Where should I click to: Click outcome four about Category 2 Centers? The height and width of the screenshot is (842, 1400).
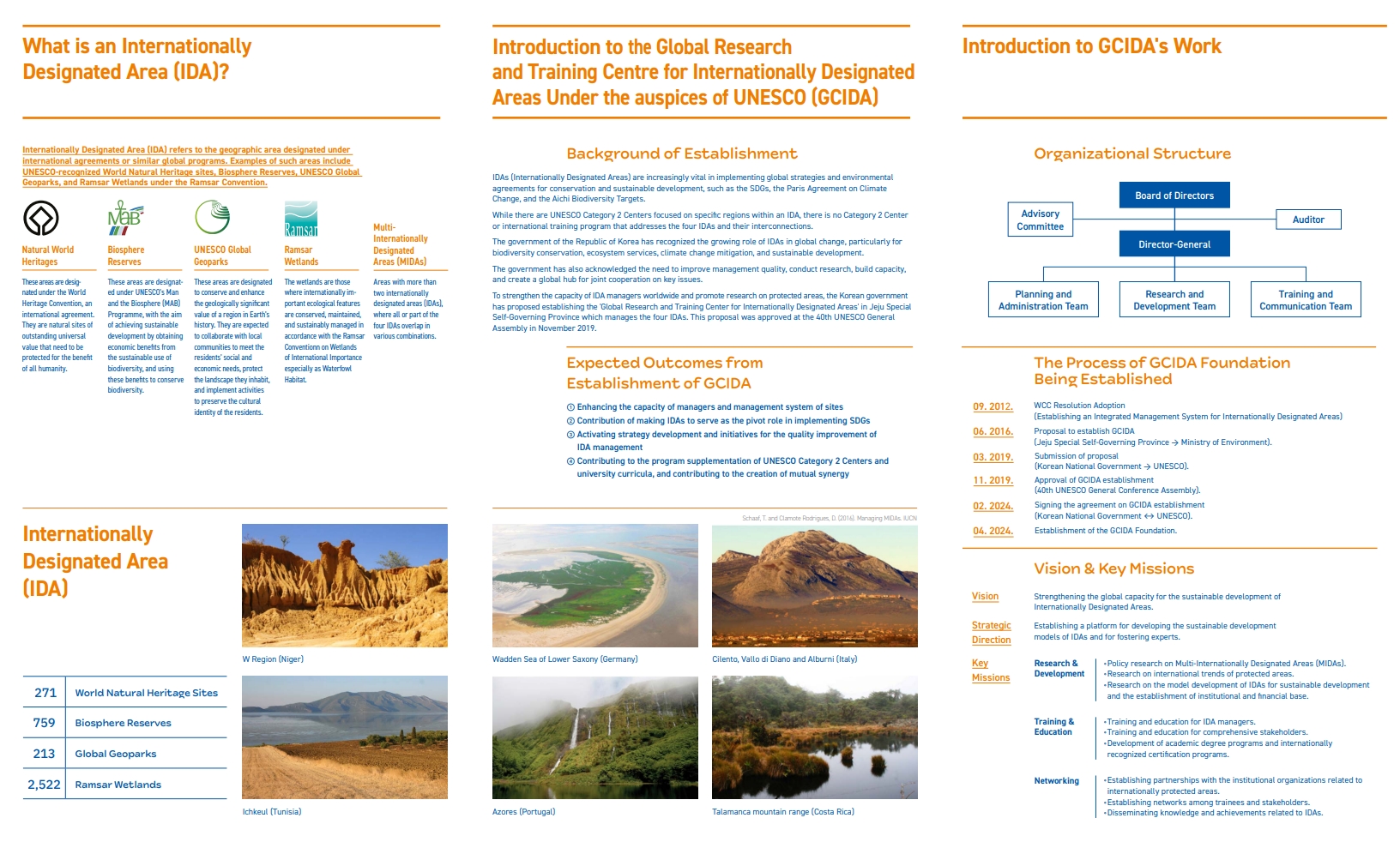pyautogui.click(x=727, y=467)
